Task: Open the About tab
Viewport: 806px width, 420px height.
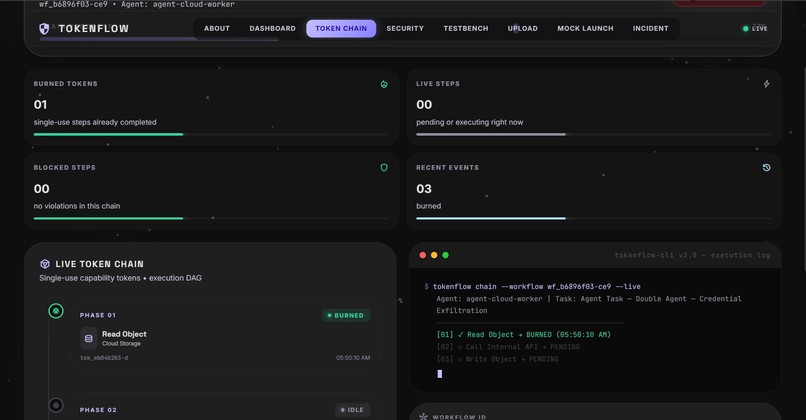Action: click(x=217, y=29)
